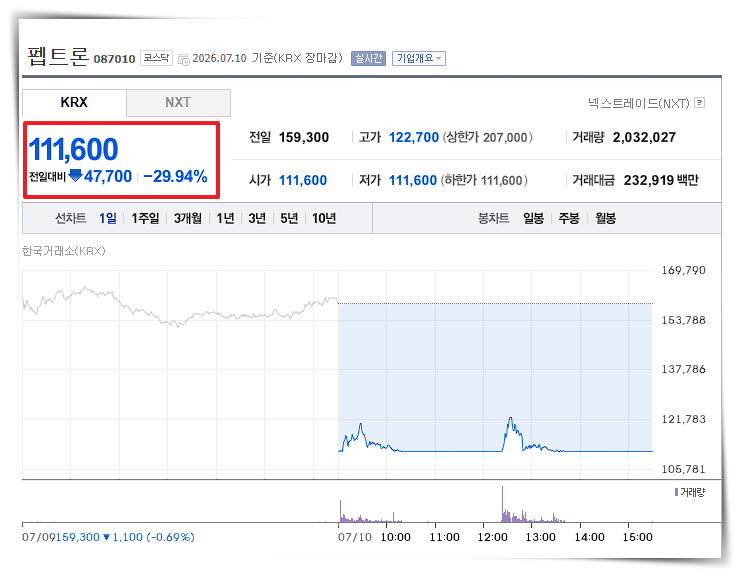This screenshot has height=577, width=741.
Task: Click the -29.94% change value
Action: click(x=175, y=176)
